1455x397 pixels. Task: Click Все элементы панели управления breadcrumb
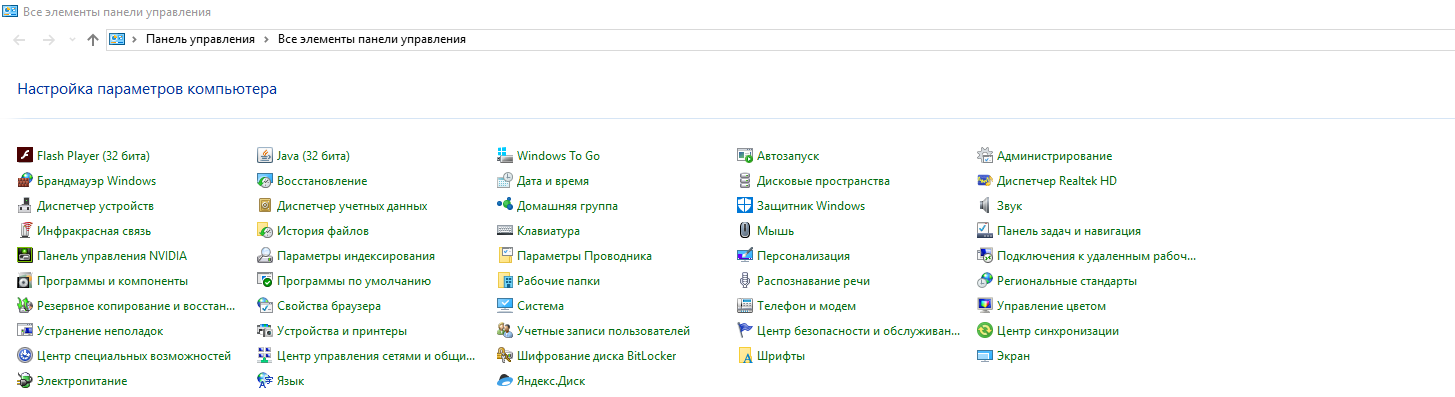372,40
